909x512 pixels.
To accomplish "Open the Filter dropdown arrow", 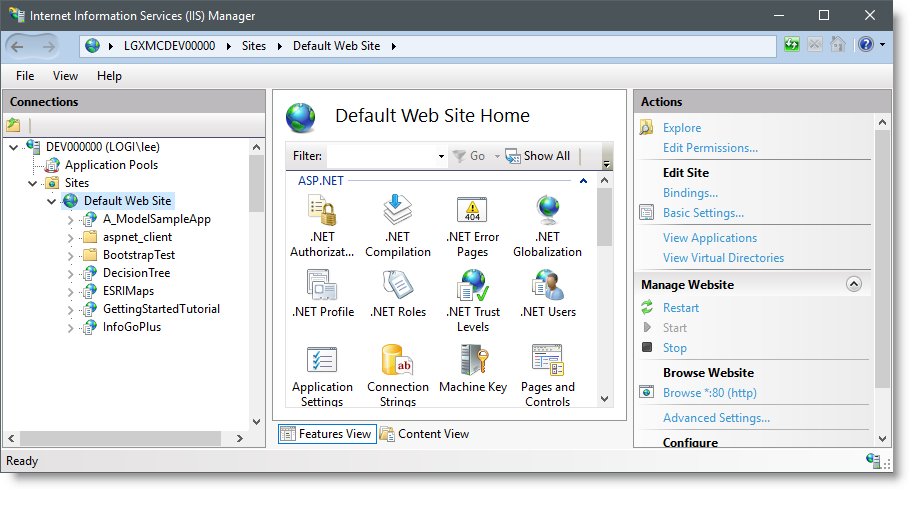I will pyautogui.click(x=441, y=156).
